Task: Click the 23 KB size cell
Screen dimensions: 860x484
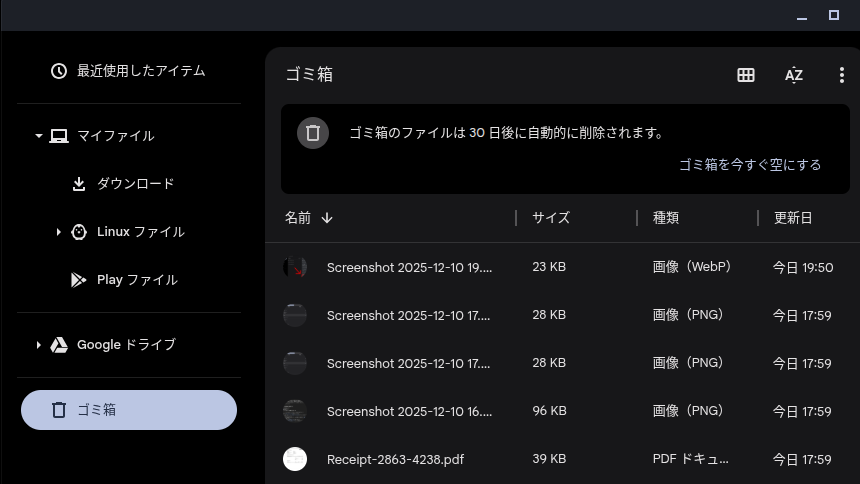Action: [x=549, y=267]
